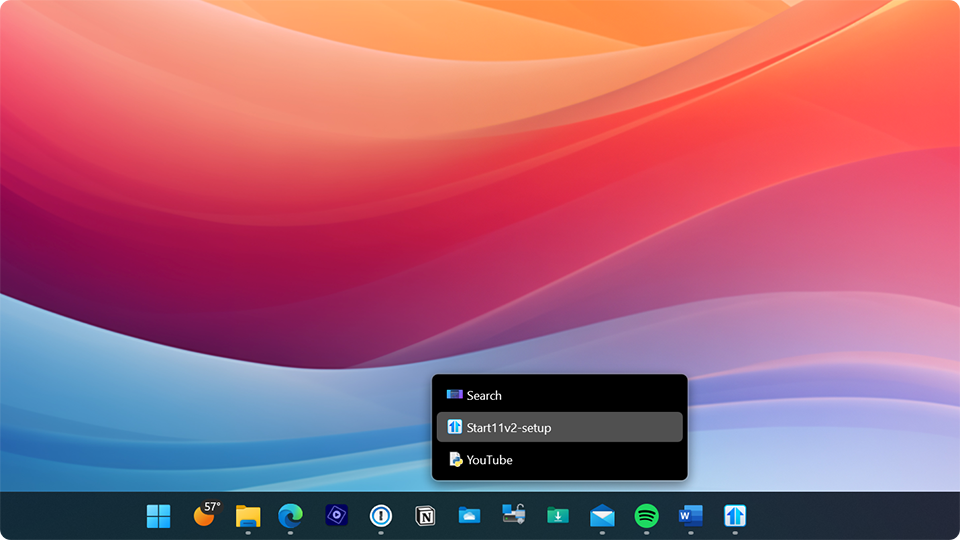Open Microsoft Word from the taskbar
The height and width of the screenshot is (540, 960).
point(691,516)
